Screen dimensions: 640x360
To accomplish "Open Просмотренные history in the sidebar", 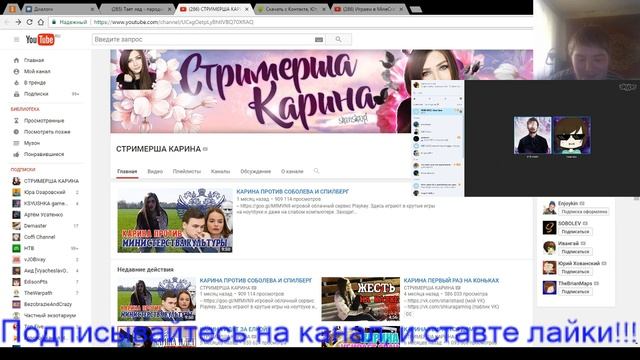I will click(x=44, y=121).
